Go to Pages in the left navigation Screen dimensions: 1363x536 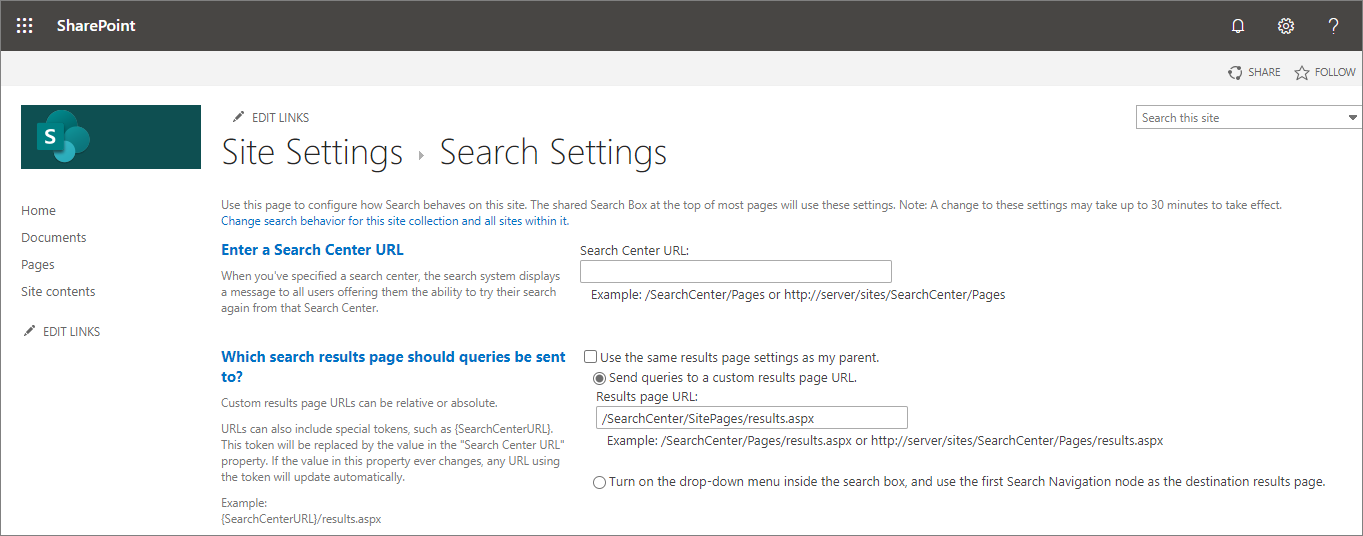[38, 265]
